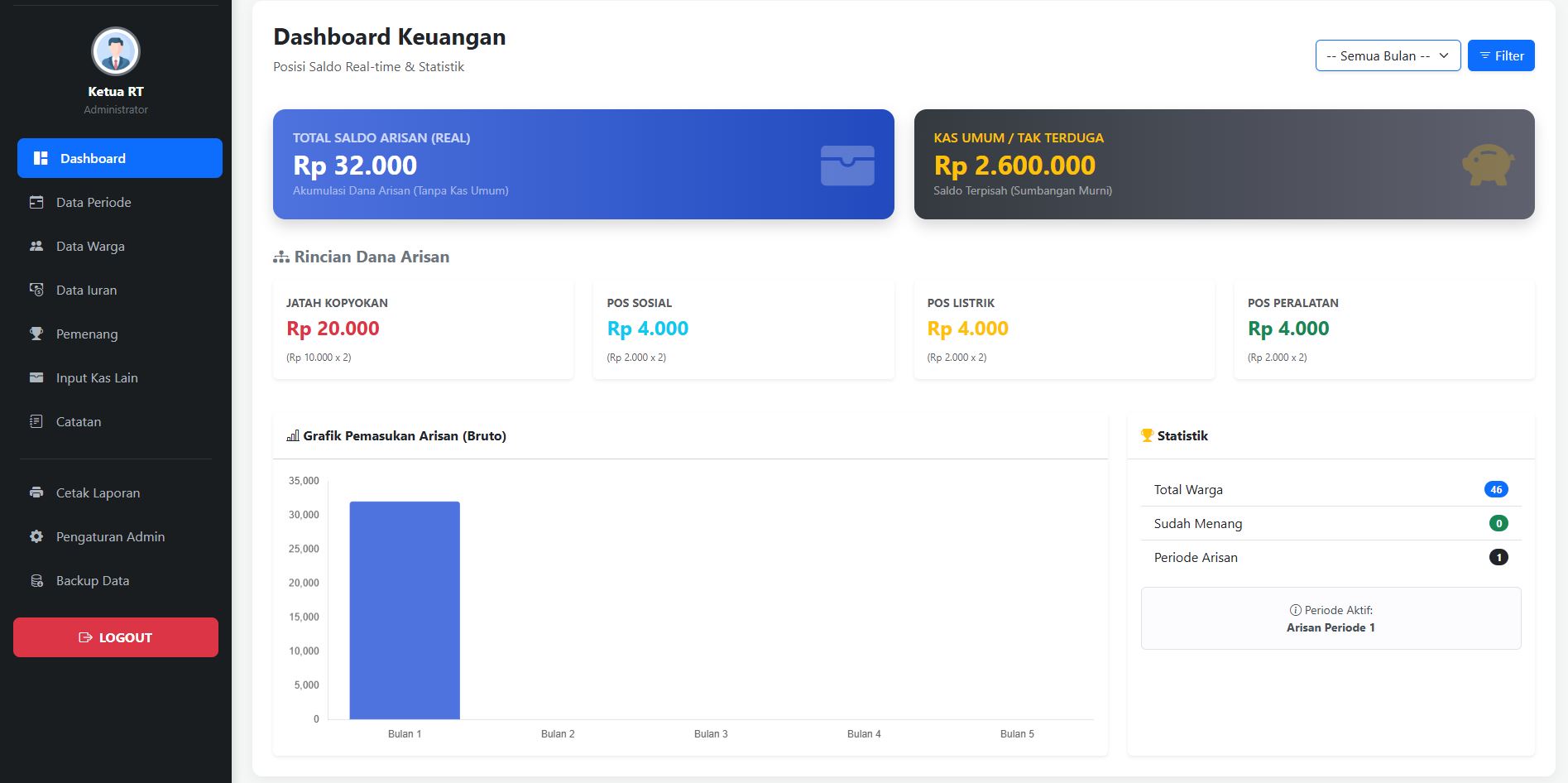This screenshot has width=1568, height=783.
Task: Click the Cetak Laporan printer icon
Action: click(36, 492)
